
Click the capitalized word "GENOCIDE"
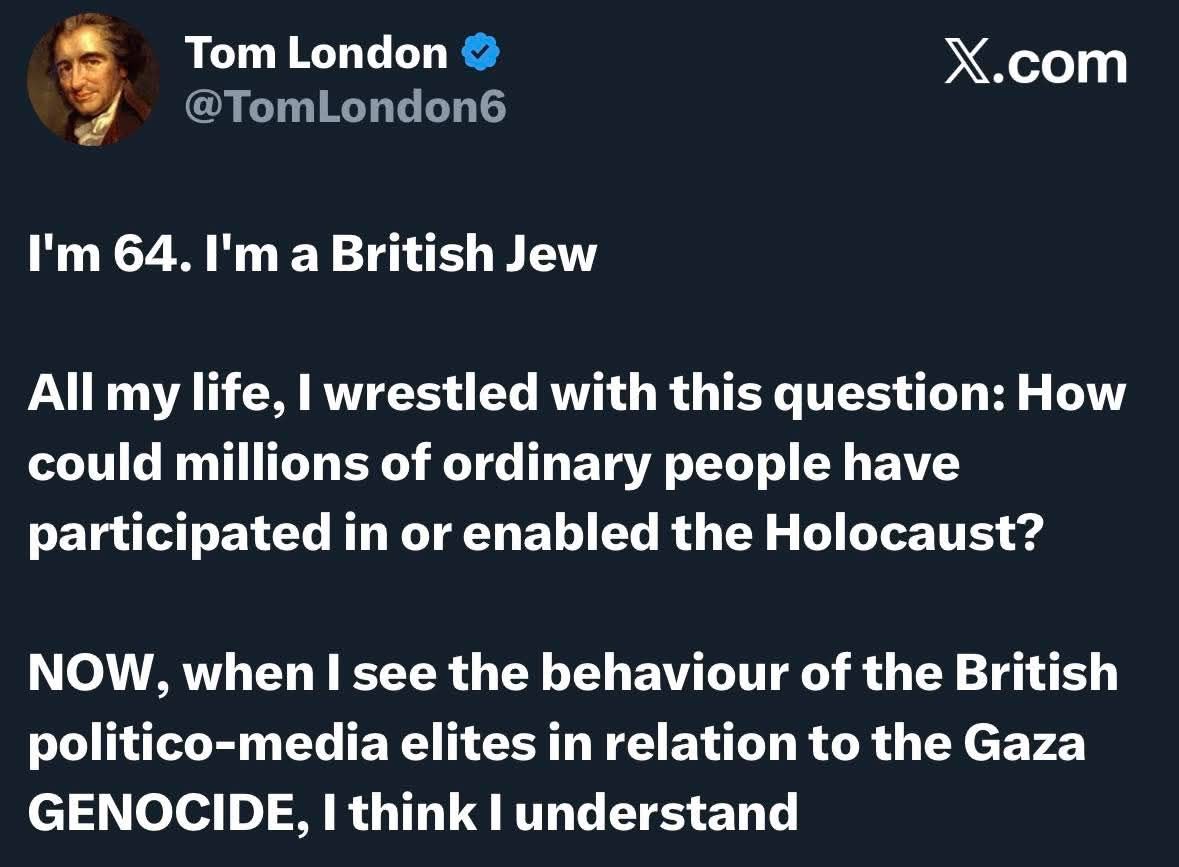[x=165, y=814]
